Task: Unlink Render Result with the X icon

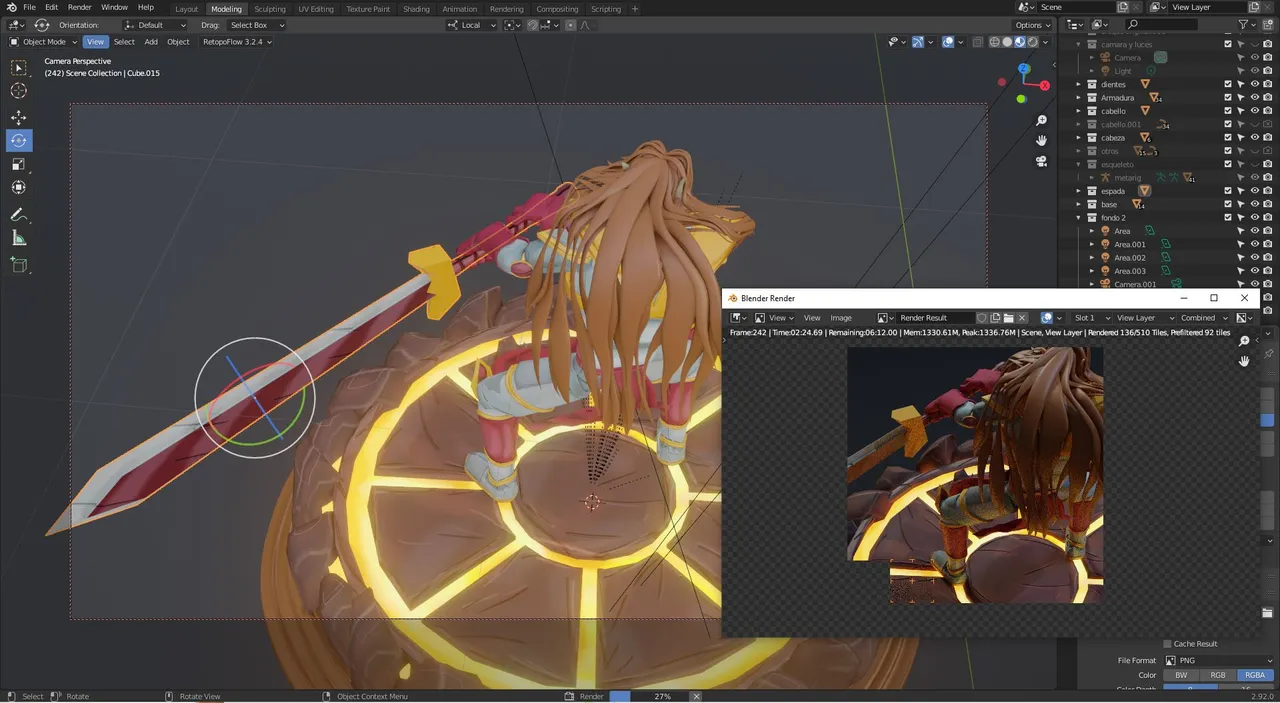Action: 1022,318
